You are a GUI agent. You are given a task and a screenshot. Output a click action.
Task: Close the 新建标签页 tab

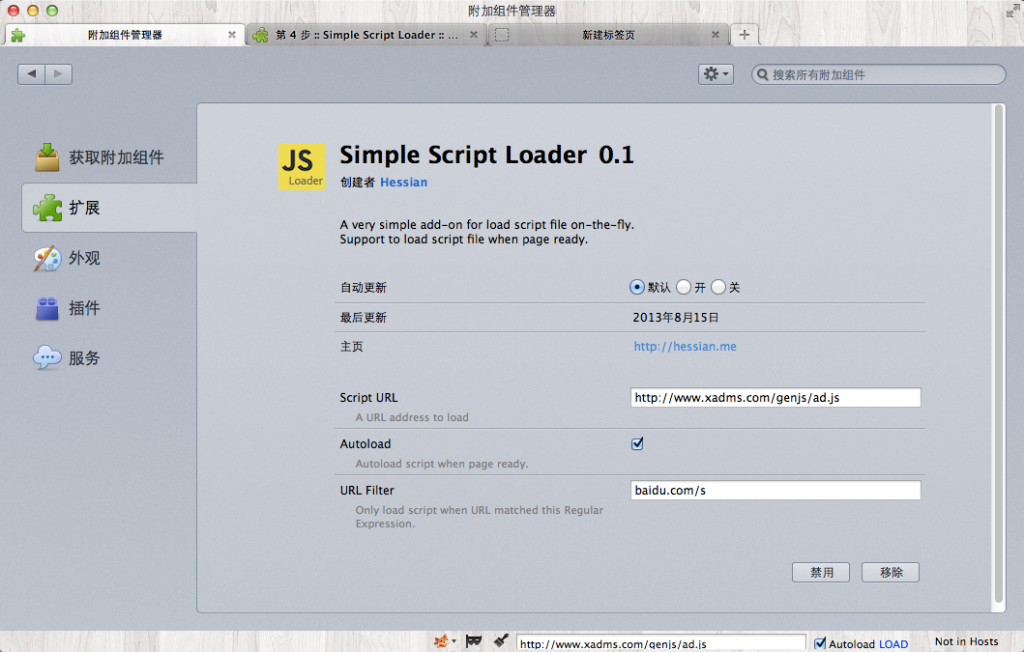pos(715,35)
